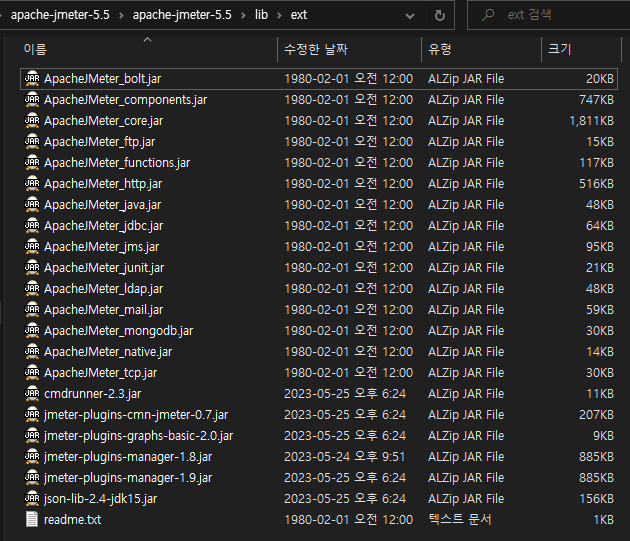
Task: Select file name ApacheJMeter_components.jar
Action: [x=125, y=99]
